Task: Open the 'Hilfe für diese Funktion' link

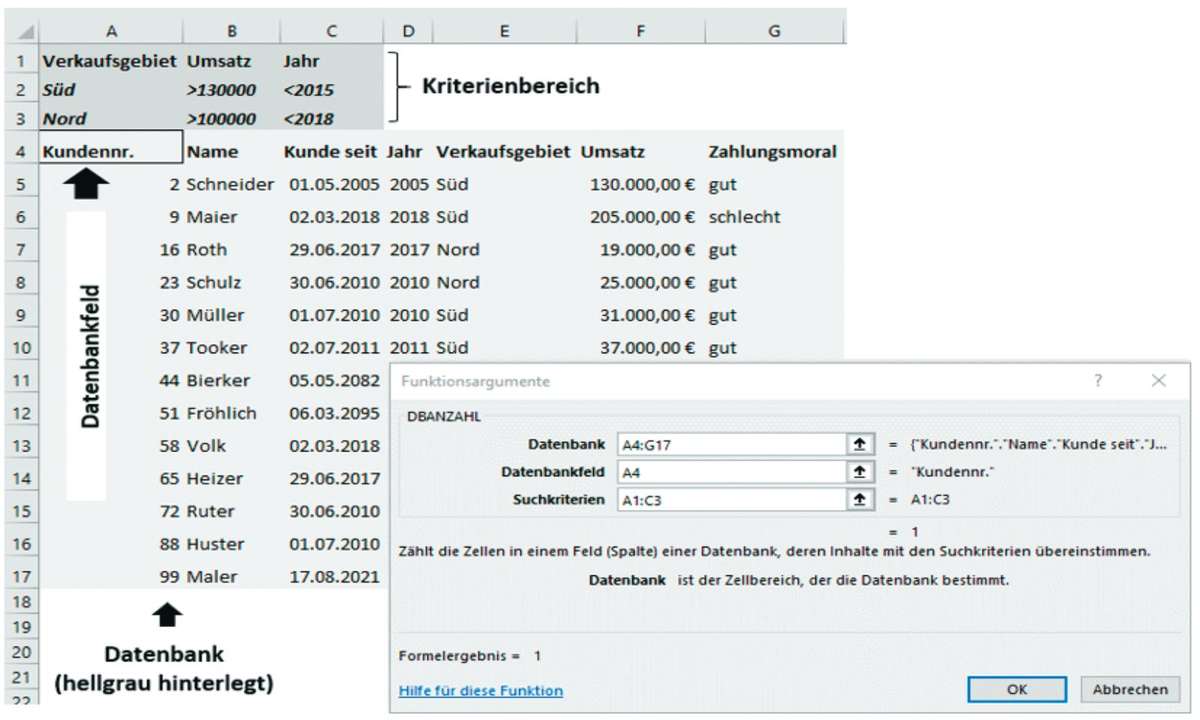Action: tap(480, 690)
